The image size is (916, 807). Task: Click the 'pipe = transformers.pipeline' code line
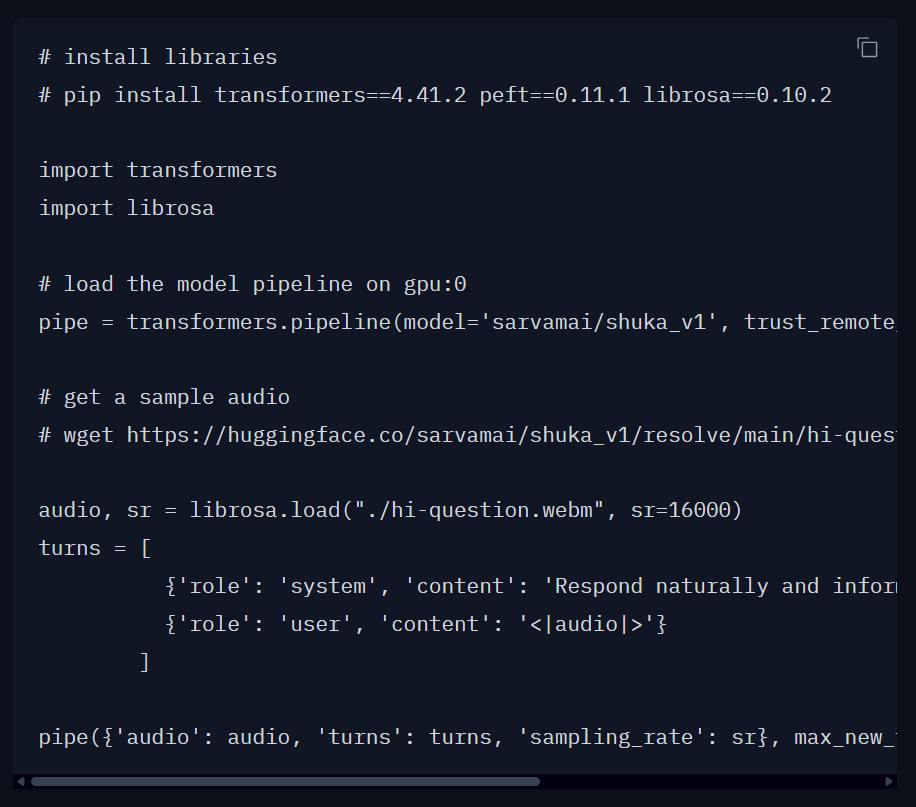click(x=467, y=322)
